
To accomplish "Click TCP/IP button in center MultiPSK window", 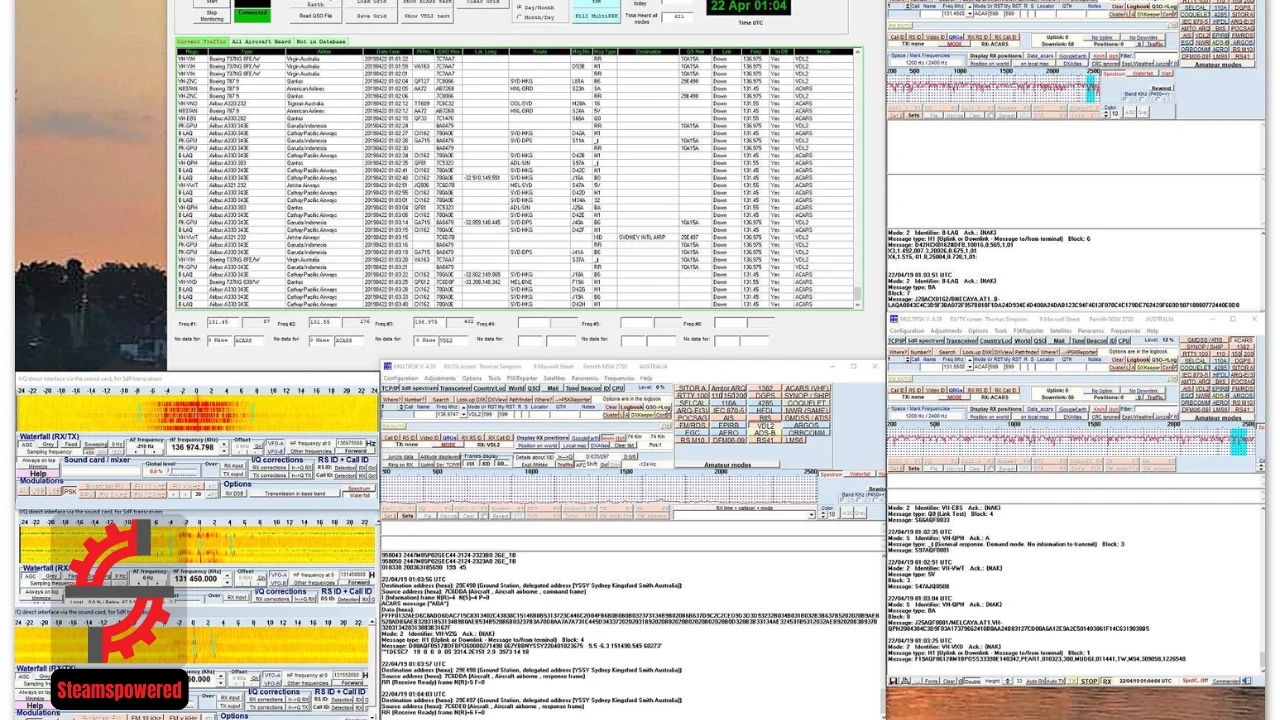I will tap(390, 388).
